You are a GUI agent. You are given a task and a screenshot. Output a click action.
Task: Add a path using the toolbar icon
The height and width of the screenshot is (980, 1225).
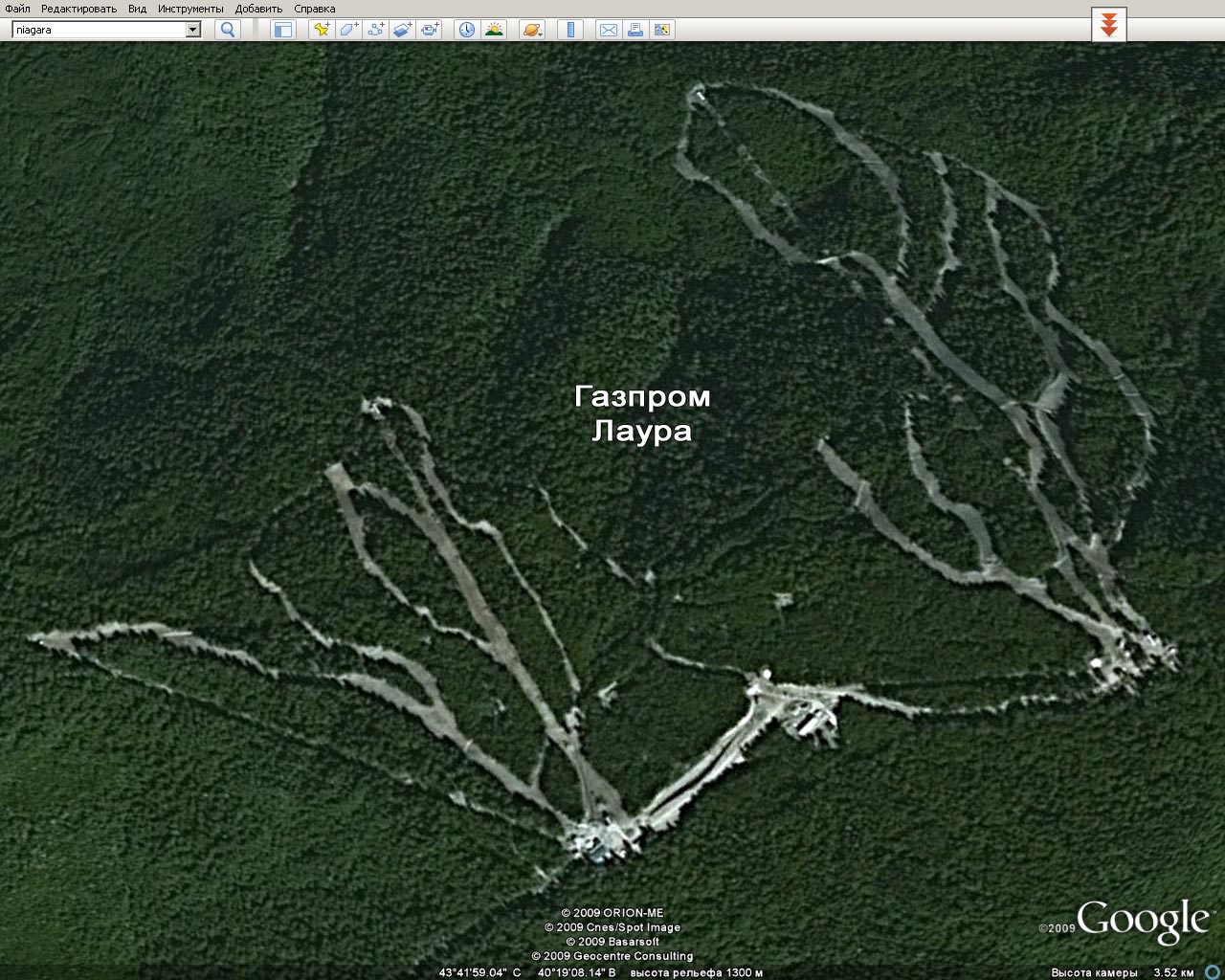pyautogui.click(x=375, y=30)
